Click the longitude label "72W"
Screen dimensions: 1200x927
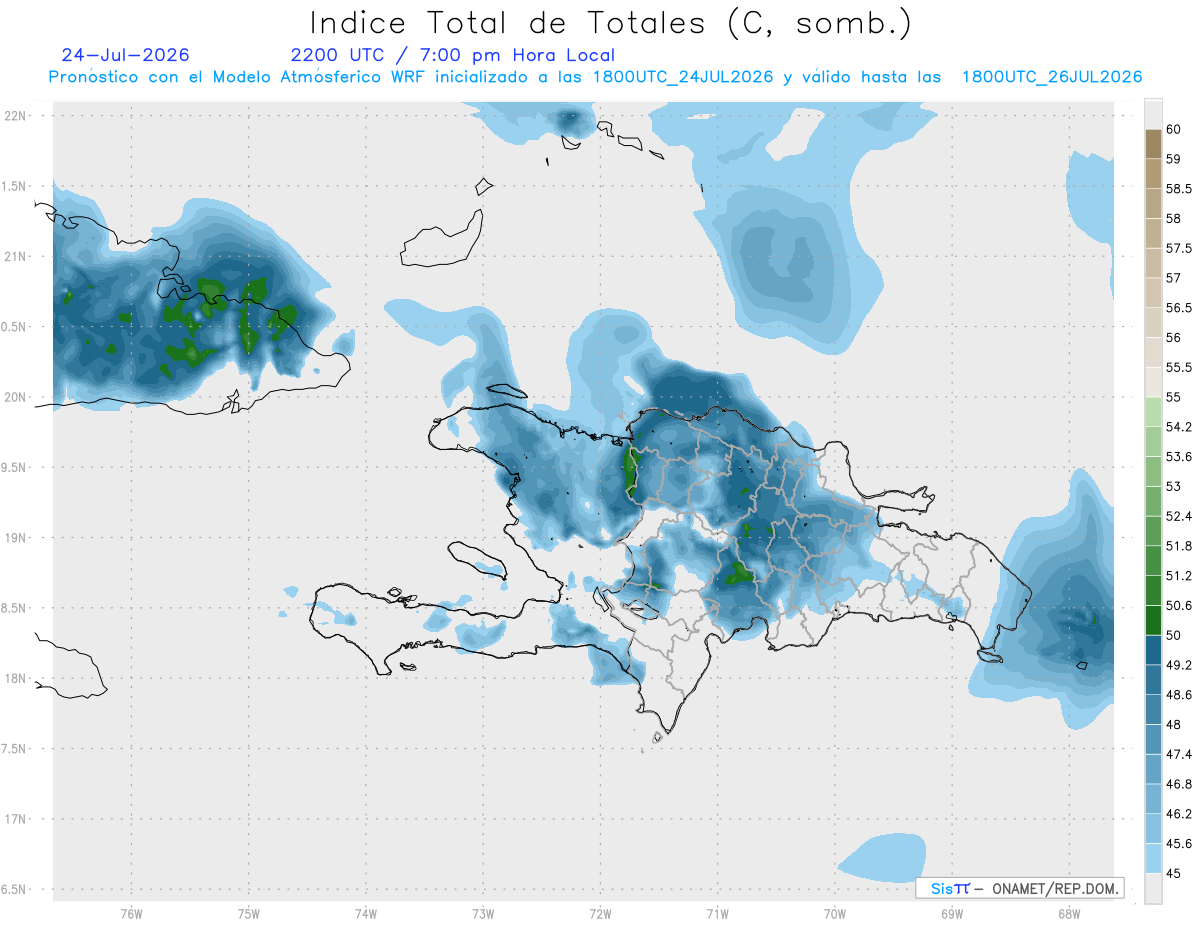[600, 914]
